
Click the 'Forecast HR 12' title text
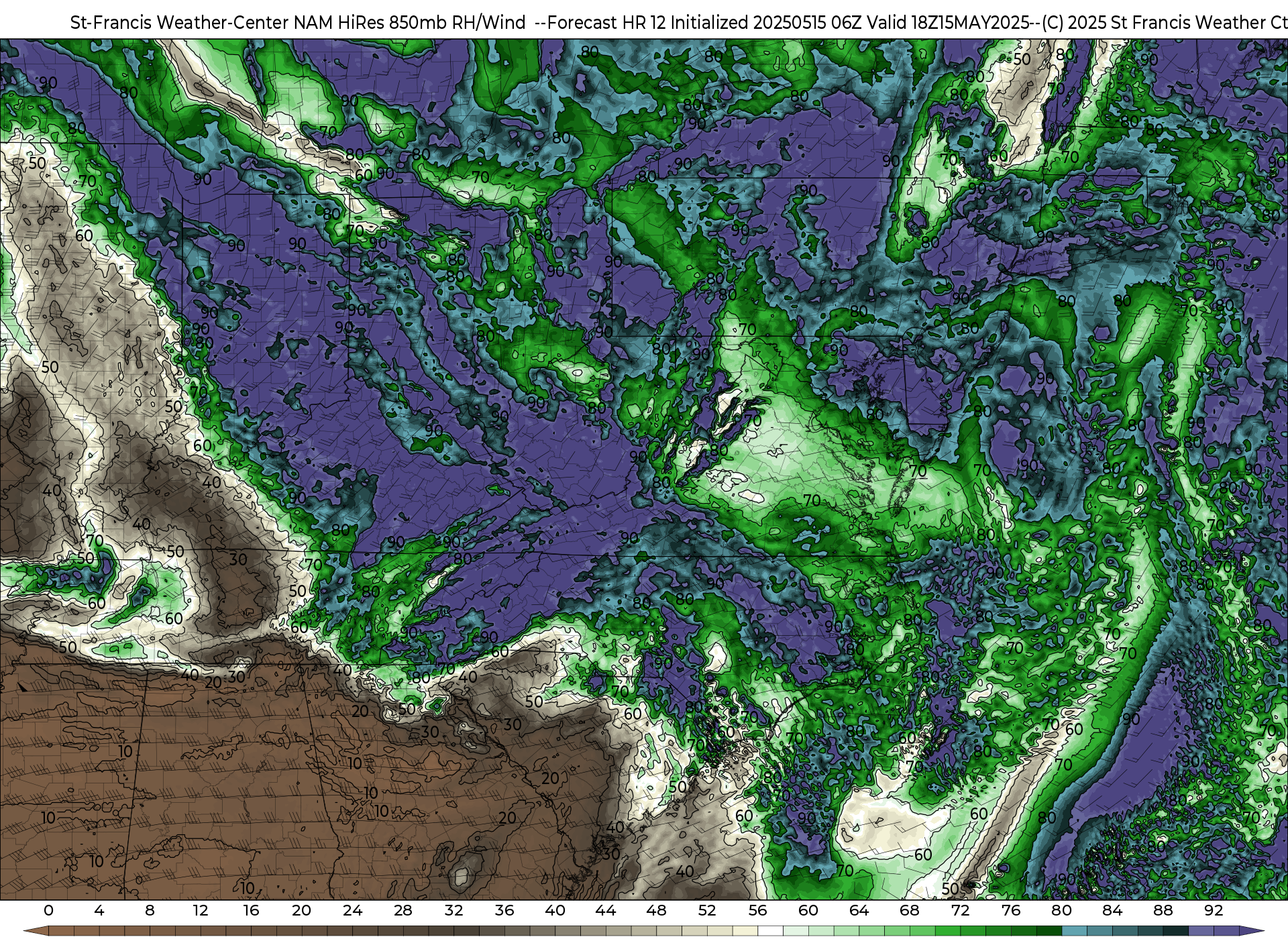pos(606,23)
